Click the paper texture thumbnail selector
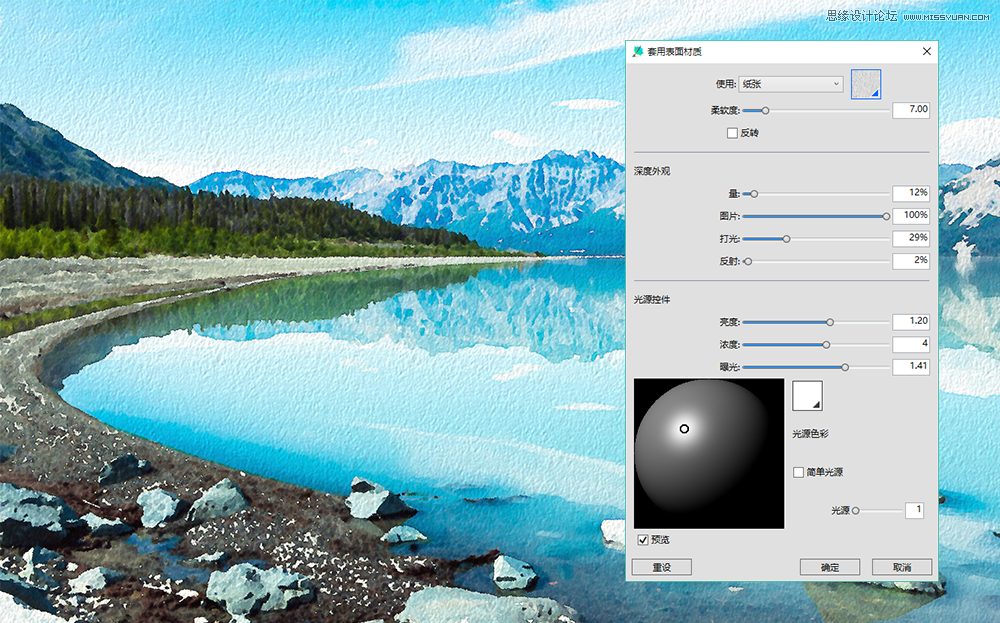This screenshot has width=1000, height=623. coord(866,84)
